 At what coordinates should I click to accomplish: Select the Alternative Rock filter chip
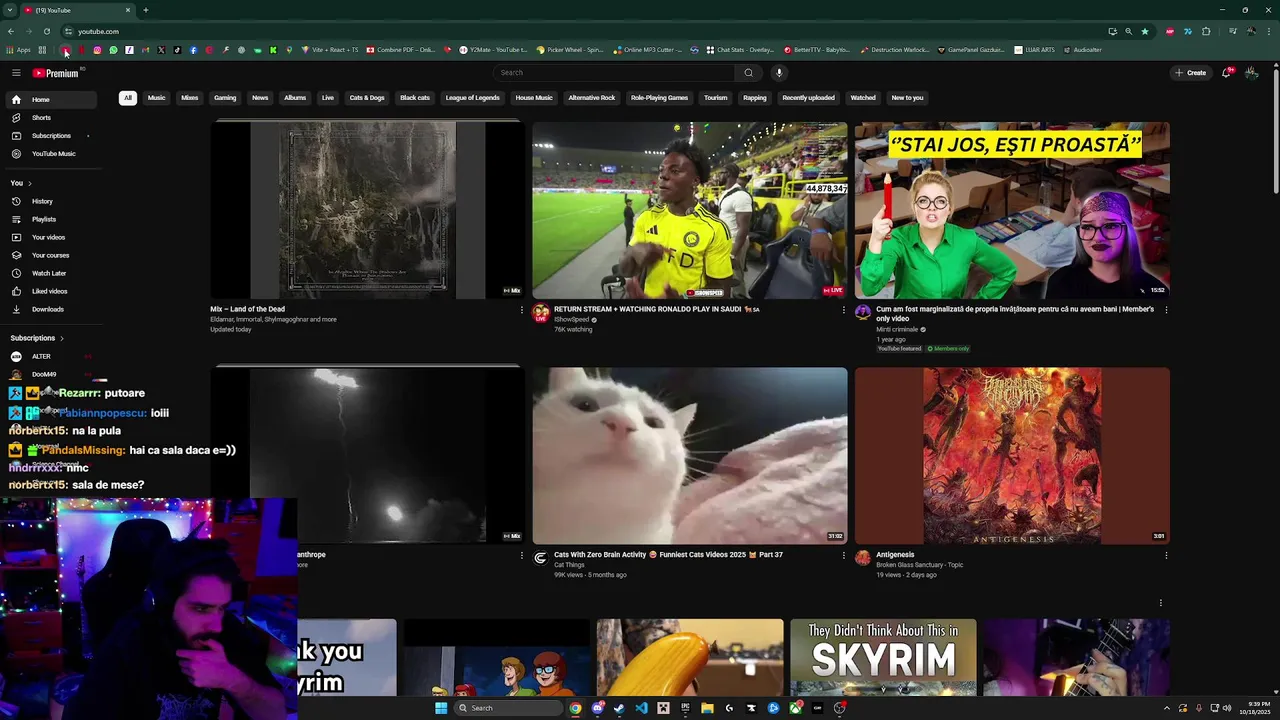(x=591, y=98)
